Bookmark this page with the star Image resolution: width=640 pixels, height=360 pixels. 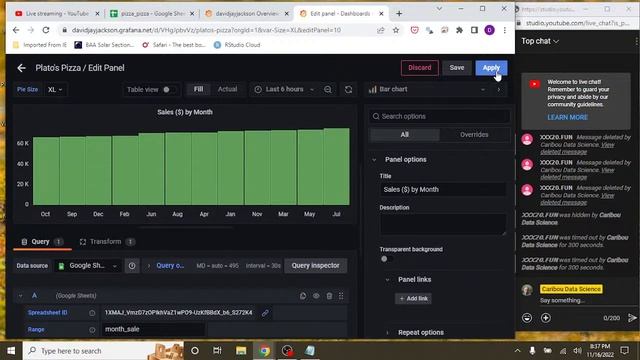(396, 30)
